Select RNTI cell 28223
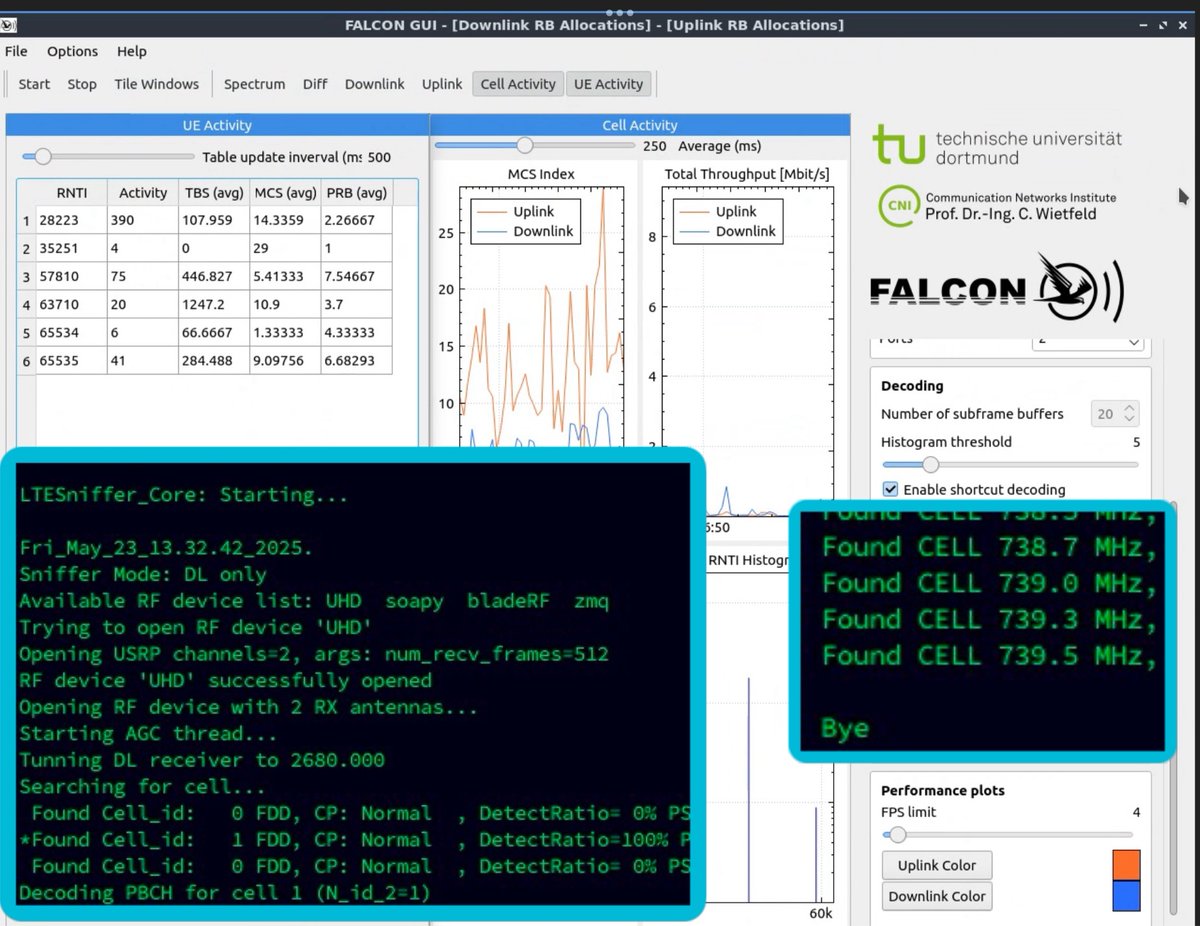The height and width of the screenshot is (926, 1200). point(71,220)
